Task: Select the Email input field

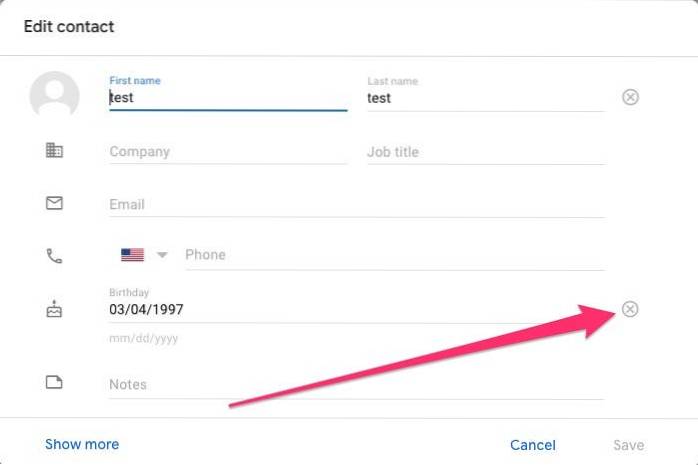Action: (356, 204)
